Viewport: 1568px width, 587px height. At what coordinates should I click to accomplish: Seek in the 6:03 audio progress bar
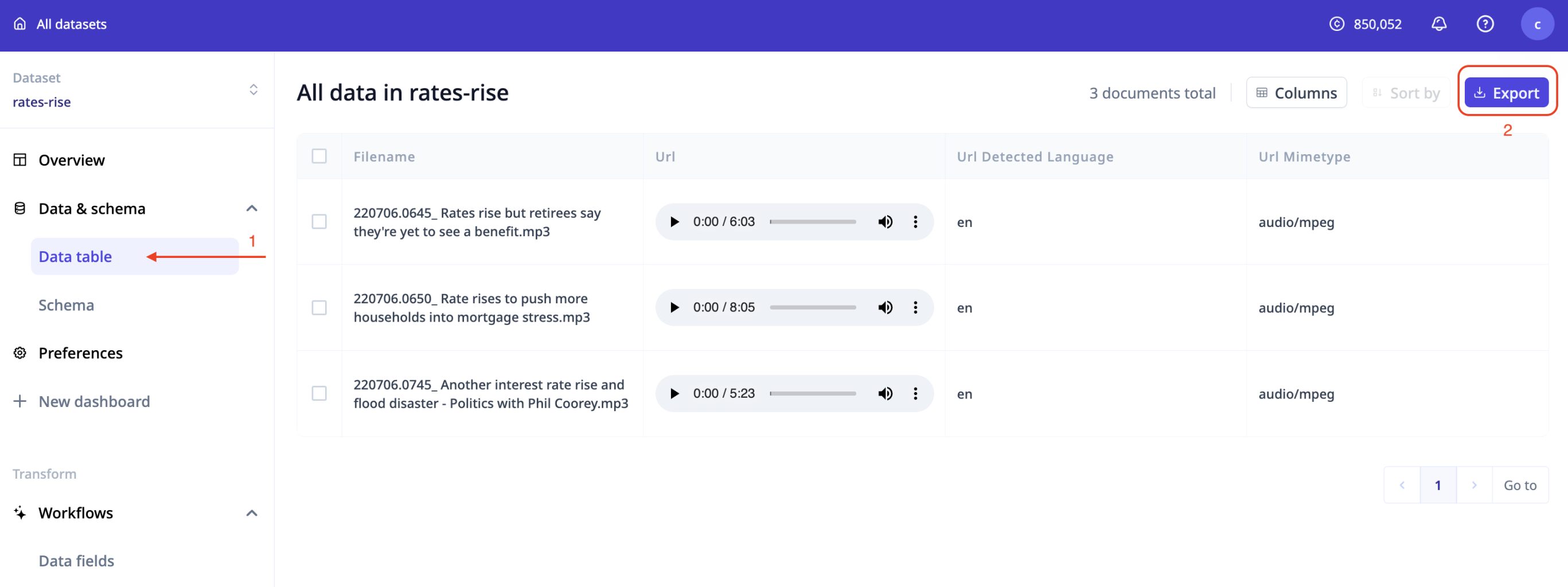pos(813,221)
